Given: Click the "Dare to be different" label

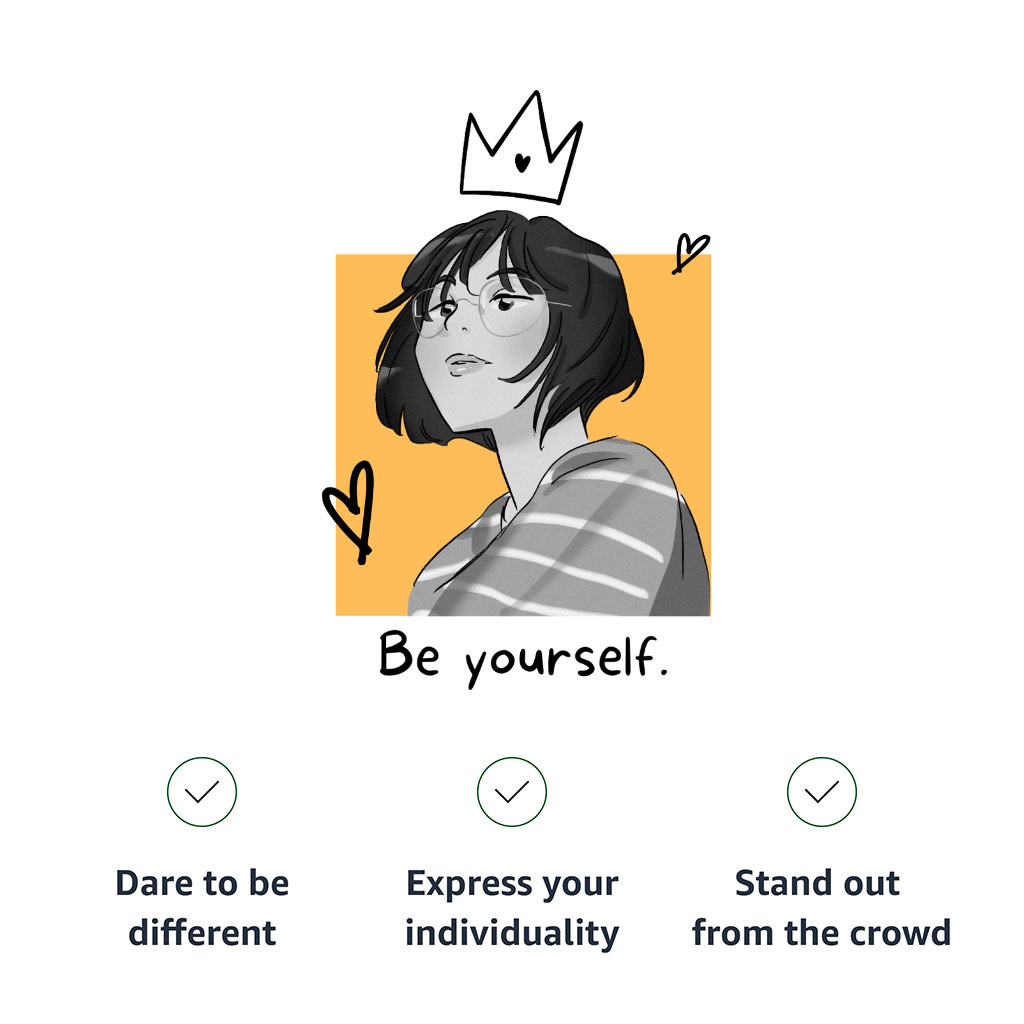Looking at the screenshot, I should click(x=202, y=908).
